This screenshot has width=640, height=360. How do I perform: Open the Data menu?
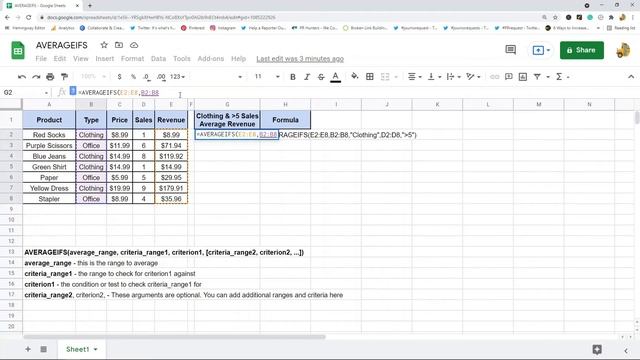158,59
